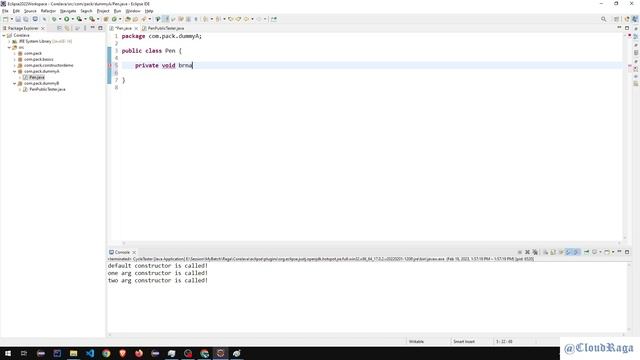640x360 pixels.
Task: Select the Package Explorer tab
Action: pyautogui.click(x=23, y=28)
